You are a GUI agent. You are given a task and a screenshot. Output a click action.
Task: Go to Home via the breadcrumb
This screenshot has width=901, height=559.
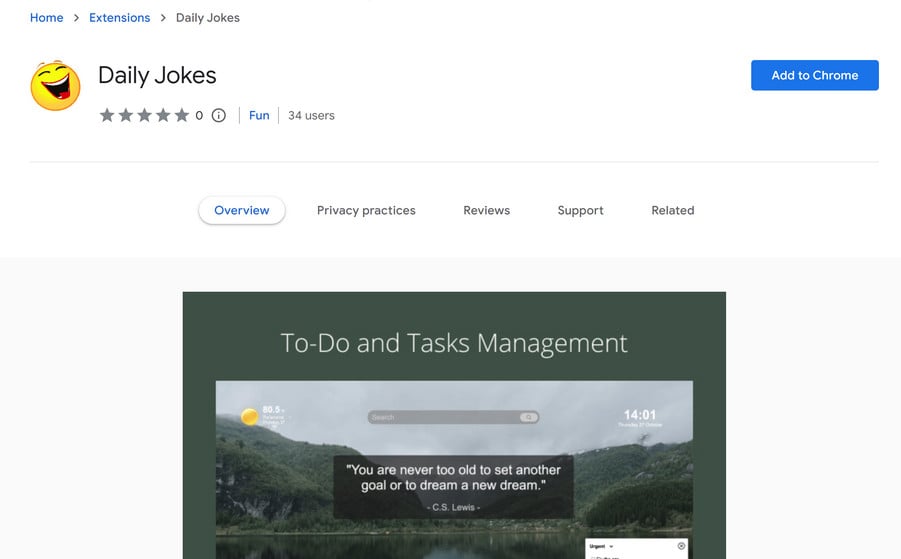[47, 17]
